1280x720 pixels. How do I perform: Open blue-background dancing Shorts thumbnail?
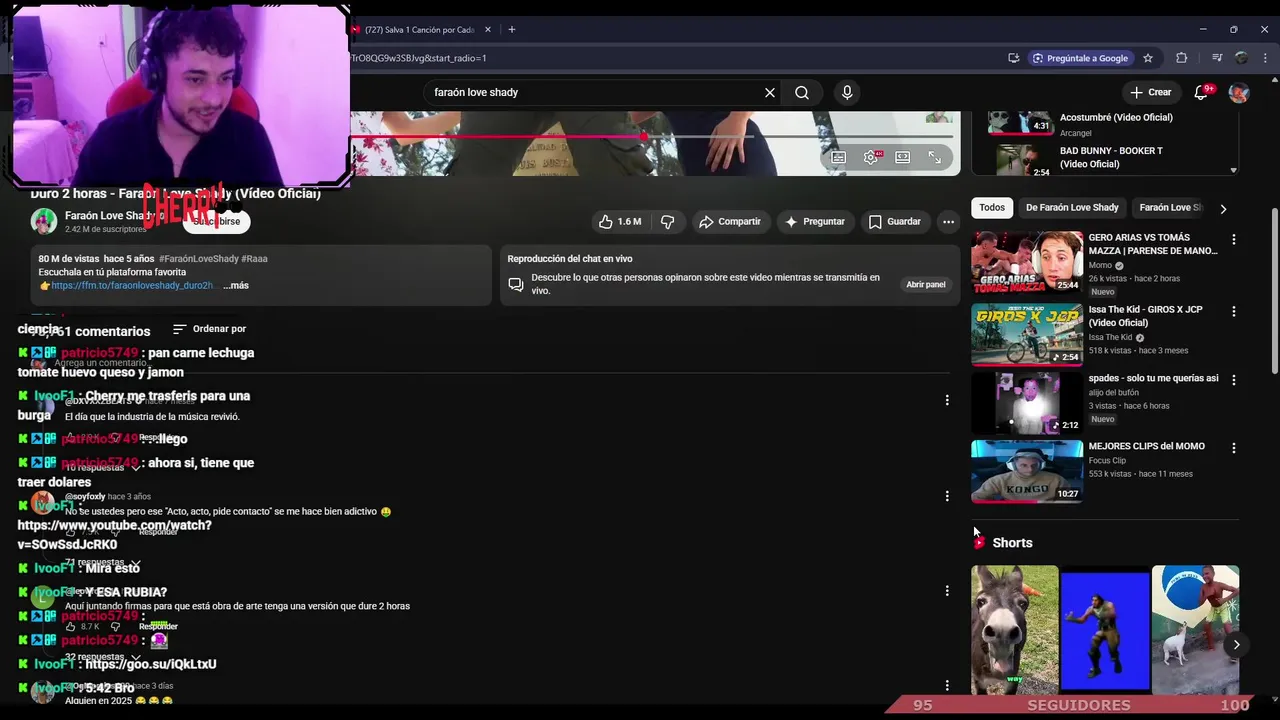pos(1105,629)
